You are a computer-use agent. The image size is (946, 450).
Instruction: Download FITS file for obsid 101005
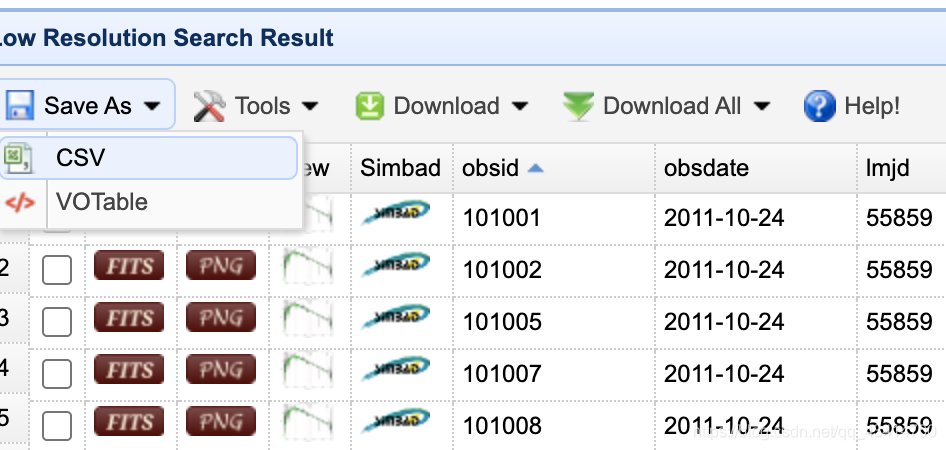click(x=129, y=317)
